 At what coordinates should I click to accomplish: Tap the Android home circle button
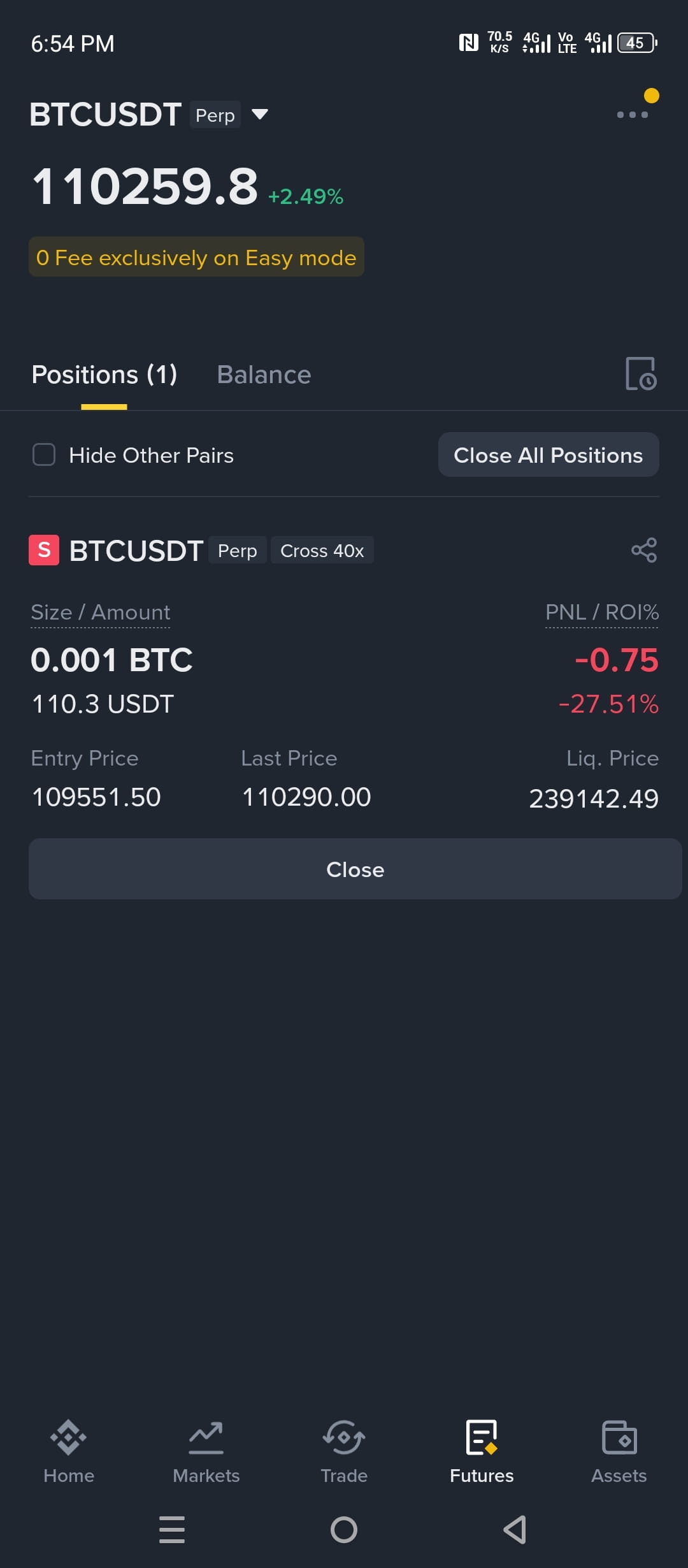pyautogui.click(x=344, y=1530)
